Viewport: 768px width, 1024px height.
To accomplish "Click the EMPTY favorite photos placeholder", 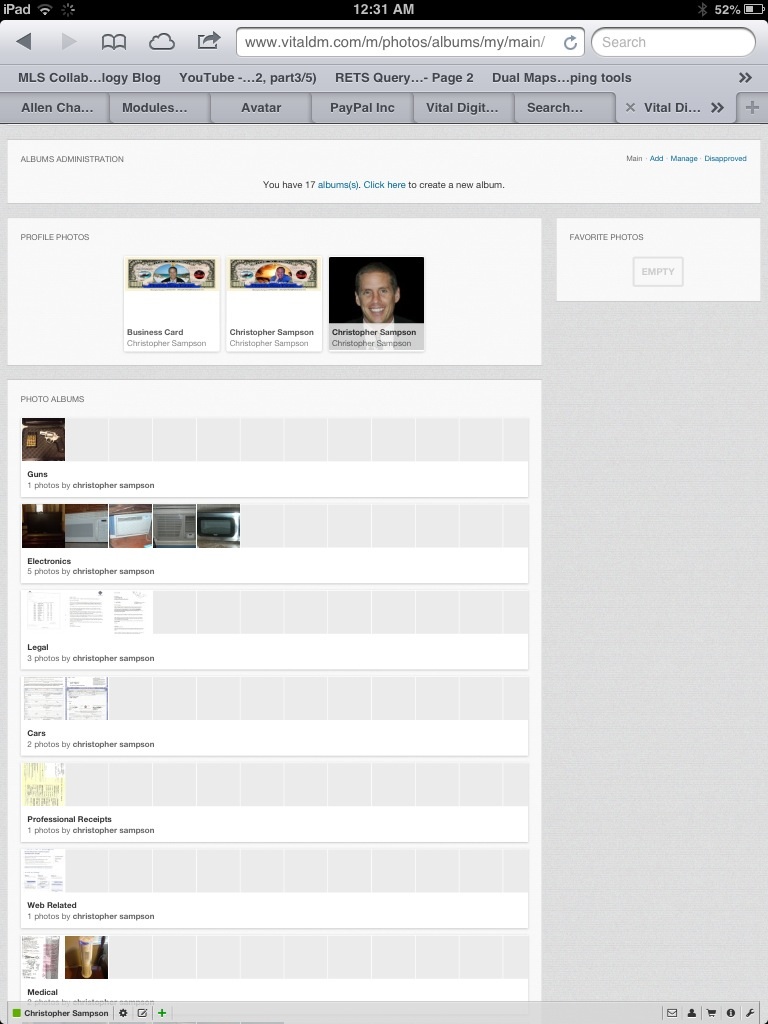I will click(x=658, y=272).
